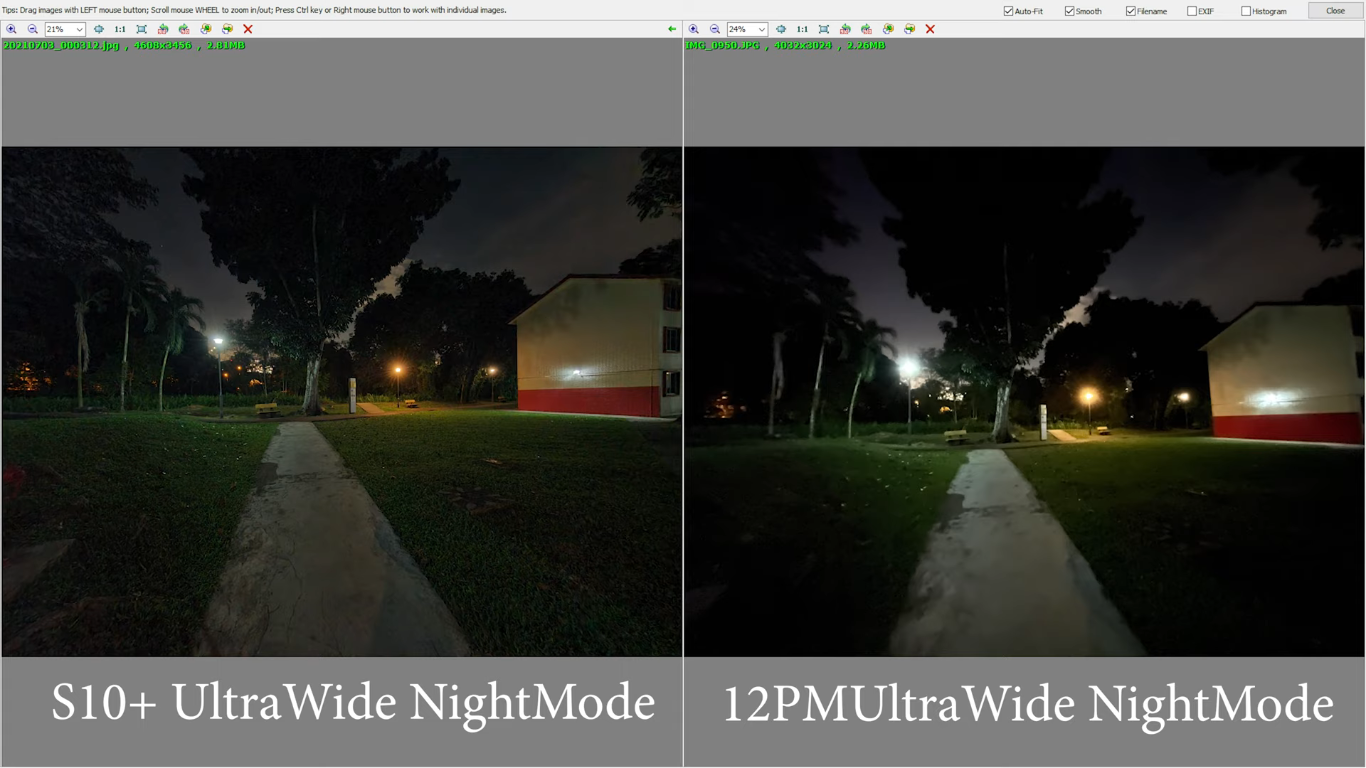Rotate the left image counter-clockwise
Image resolution: width=1366 pixels, height=768 pixels.
point(163,29)
